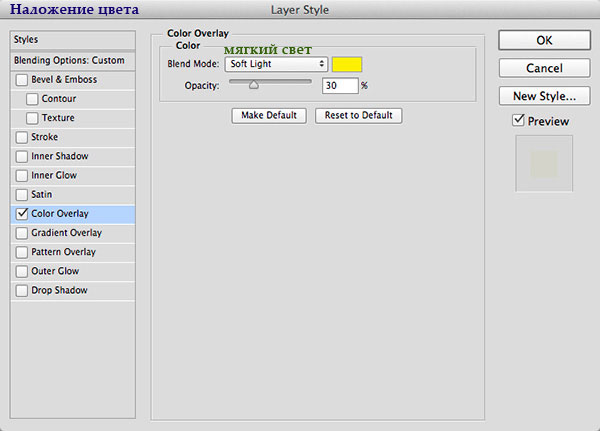Toggle the Preview checkbox
600x431 pixels.
point(518,121)
